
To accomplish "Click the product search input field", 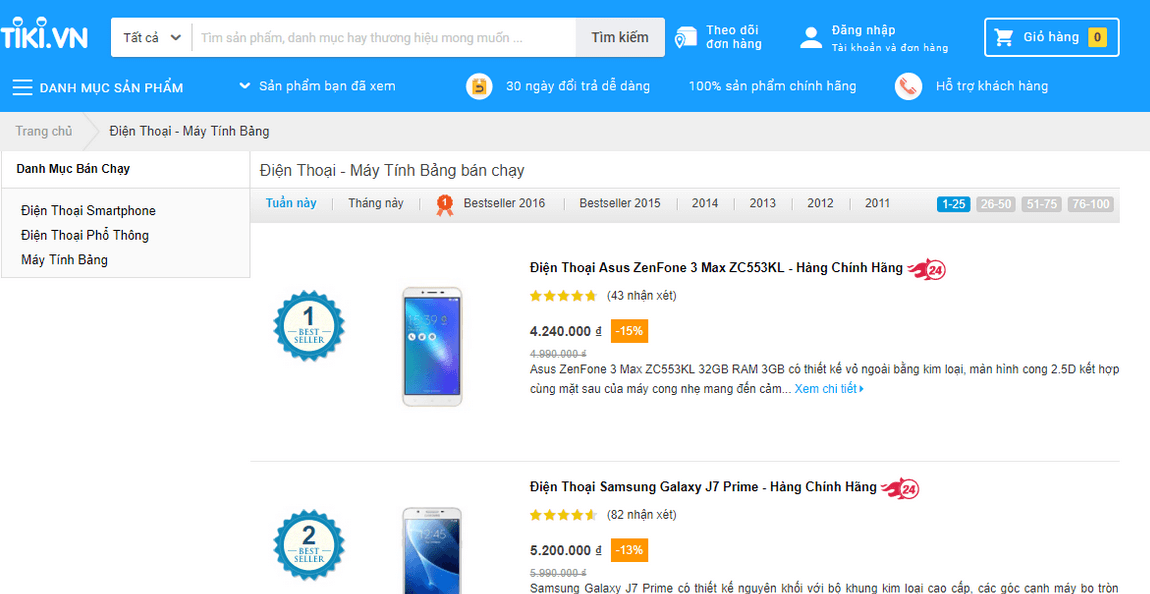I will (384, 37).
